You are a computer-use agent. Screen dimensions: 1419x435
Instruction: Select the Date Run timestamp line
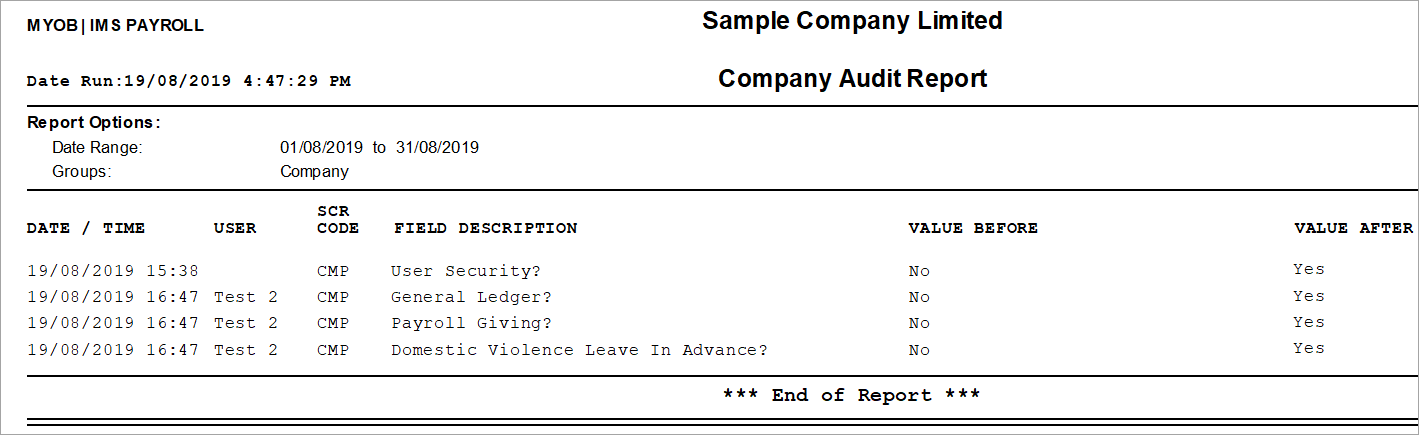tap(188, 81)
